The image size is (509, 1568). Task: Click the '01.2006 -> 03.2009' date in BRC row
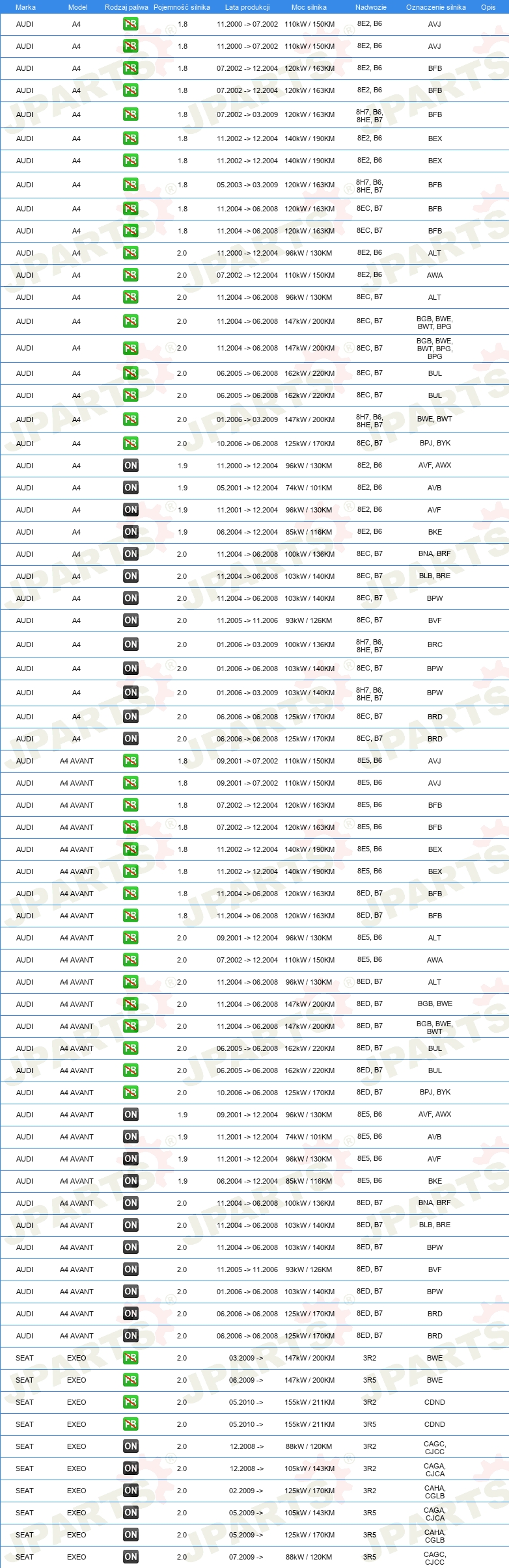[247, 644]
